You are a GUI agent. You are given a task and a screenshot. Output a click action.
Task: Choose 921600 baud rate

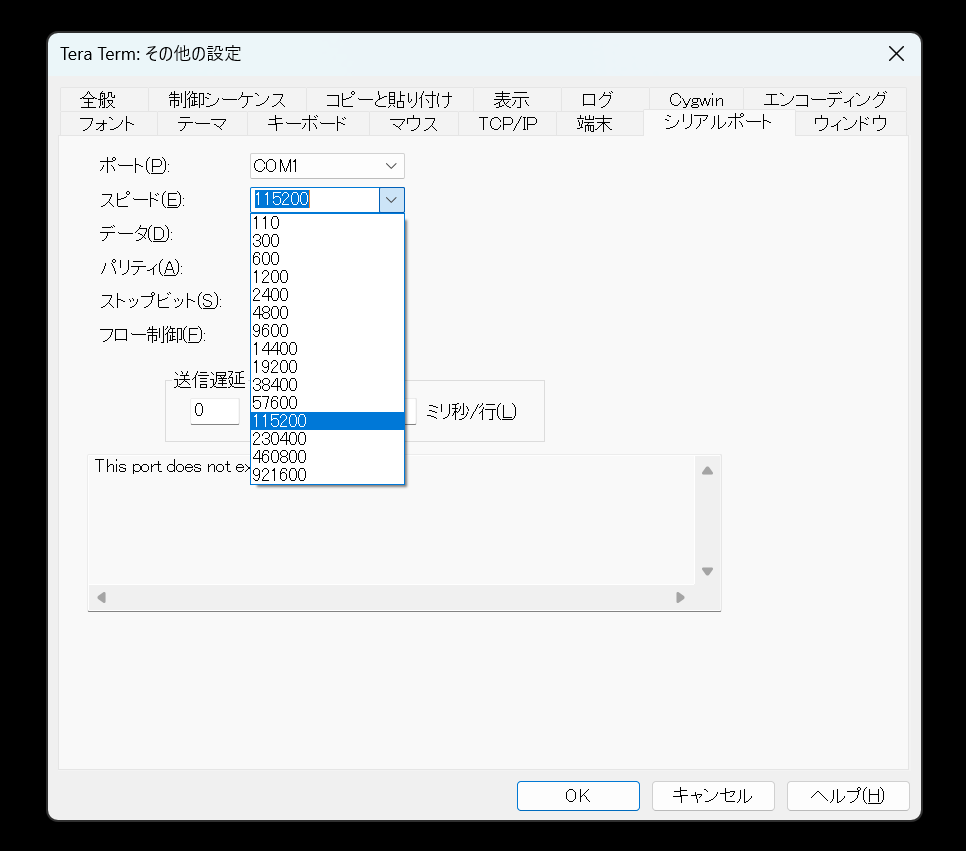point(327,474)
